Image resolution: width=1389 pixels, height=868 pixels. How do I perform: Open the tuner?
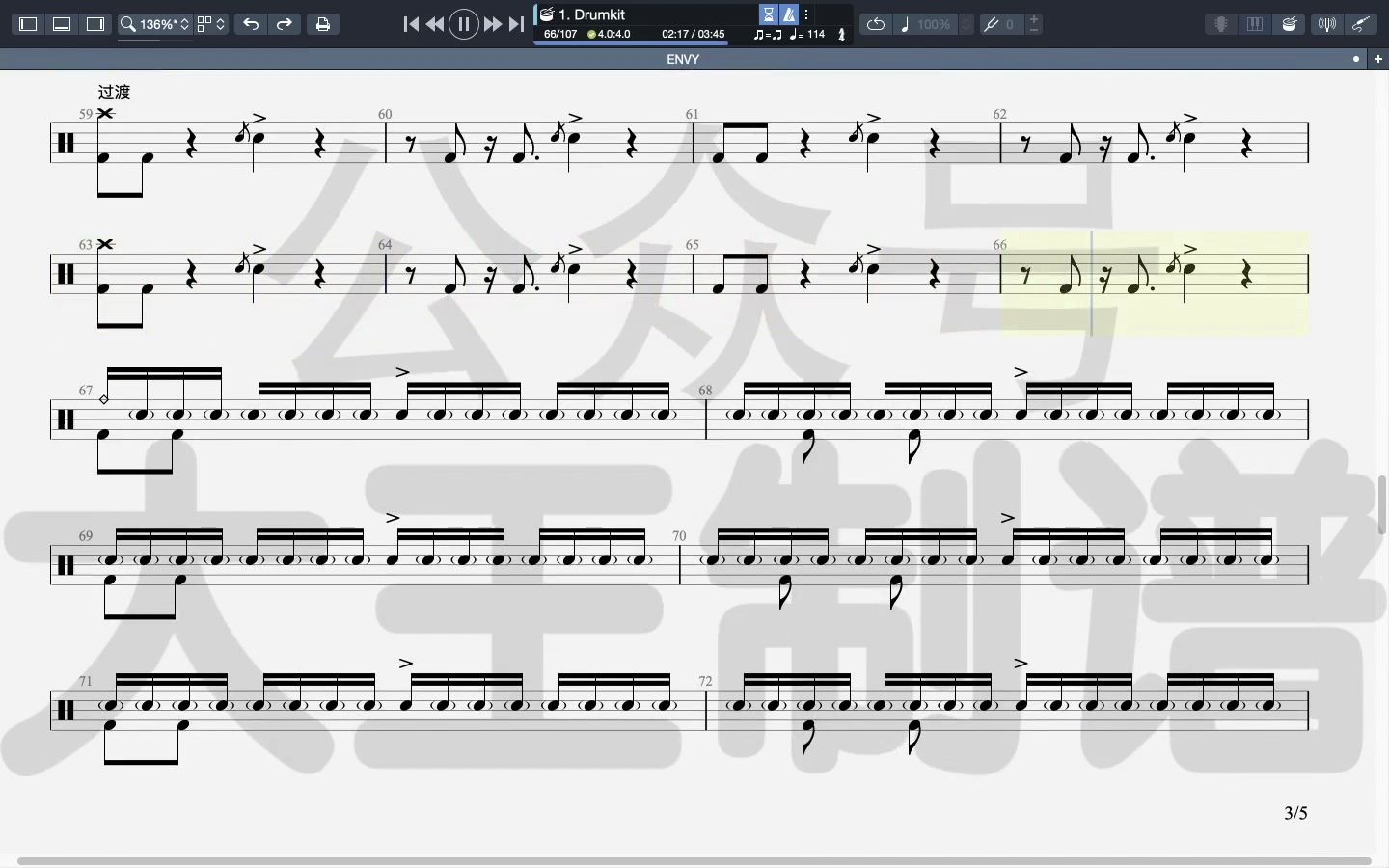coord(1327,24)
